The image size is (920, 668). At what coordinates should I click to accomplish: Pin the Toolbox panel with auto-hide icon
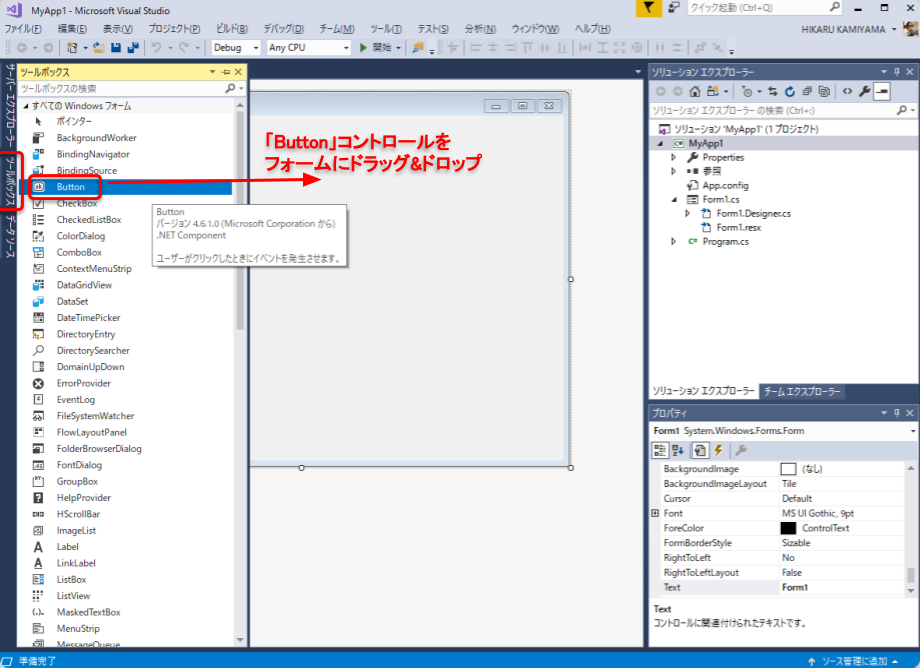(226, 72)
